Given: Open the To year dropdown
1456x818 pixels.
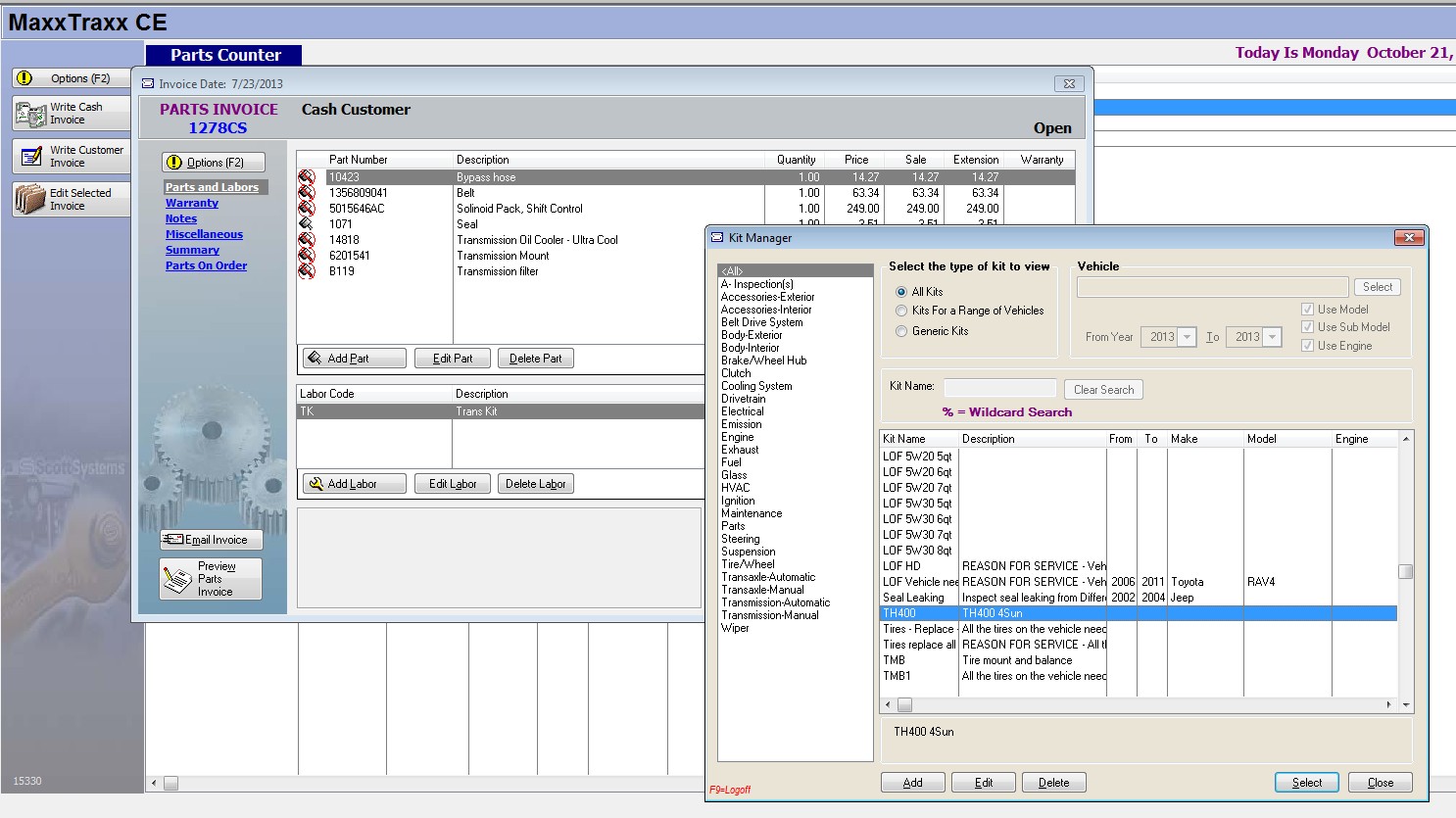Looking at the screenshot, I should pyautogui.click(x=1272, y=337).
